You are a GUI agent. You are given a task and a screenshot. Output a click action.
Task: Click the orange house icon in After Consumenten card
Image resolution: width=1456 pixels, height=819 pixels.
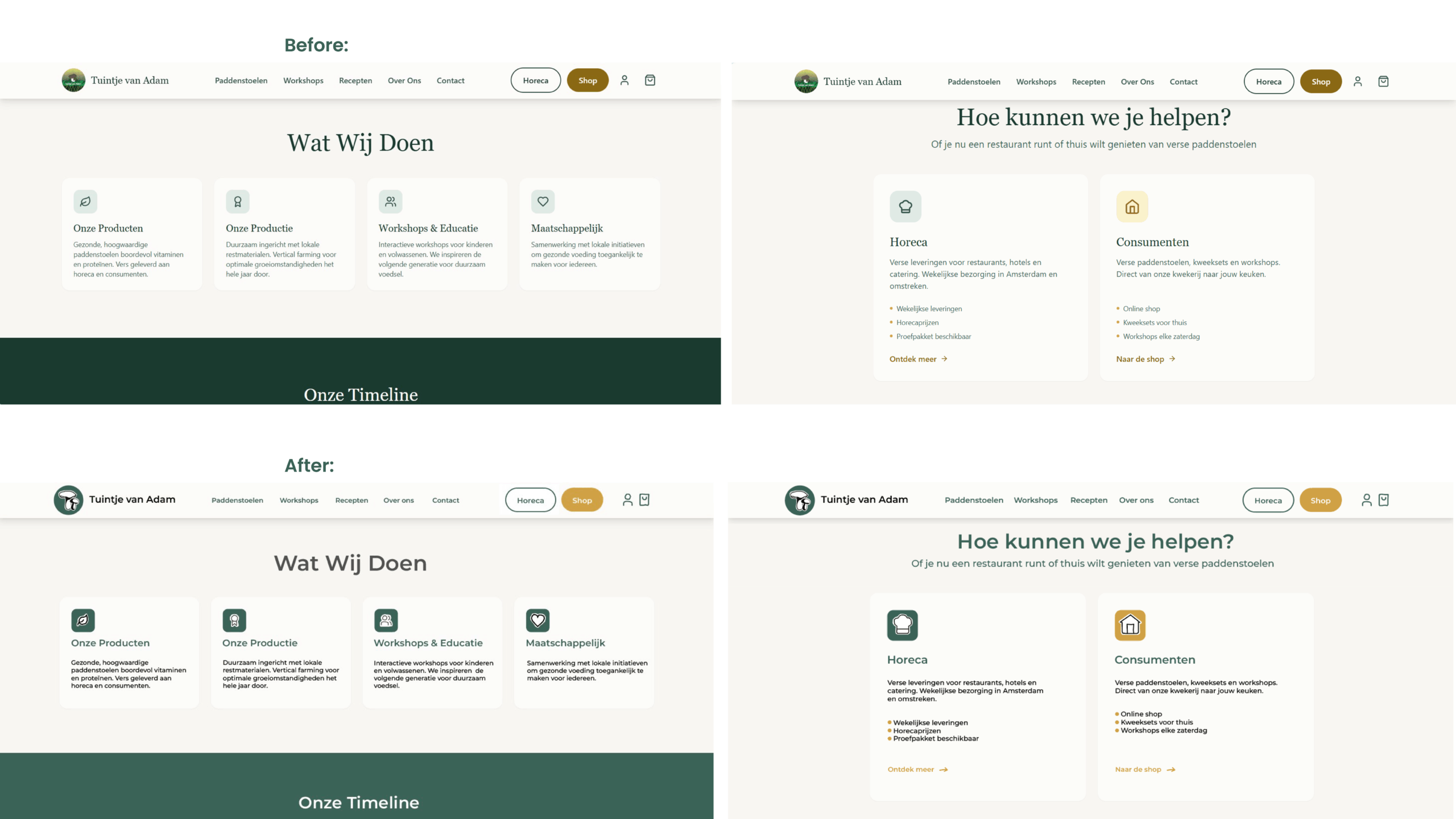(1130, 625)
